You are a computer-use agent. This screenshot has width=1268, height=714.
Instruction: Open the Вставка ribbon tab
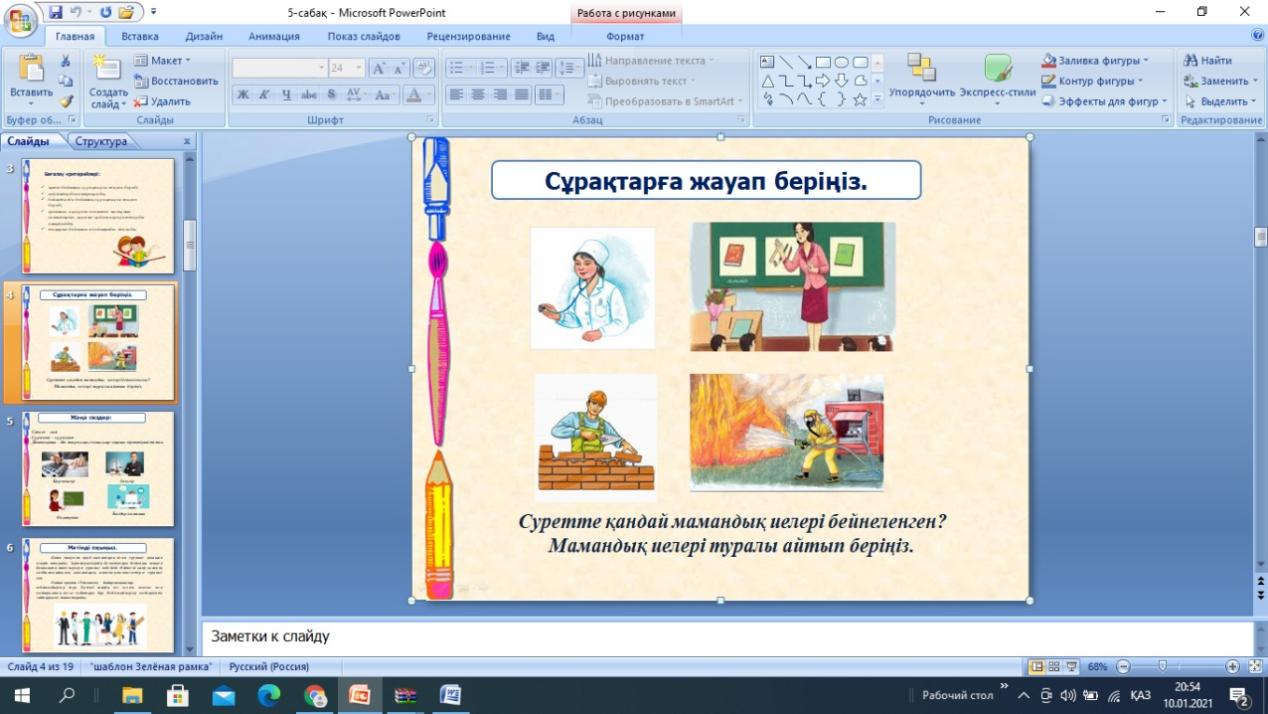coord(140,36)
